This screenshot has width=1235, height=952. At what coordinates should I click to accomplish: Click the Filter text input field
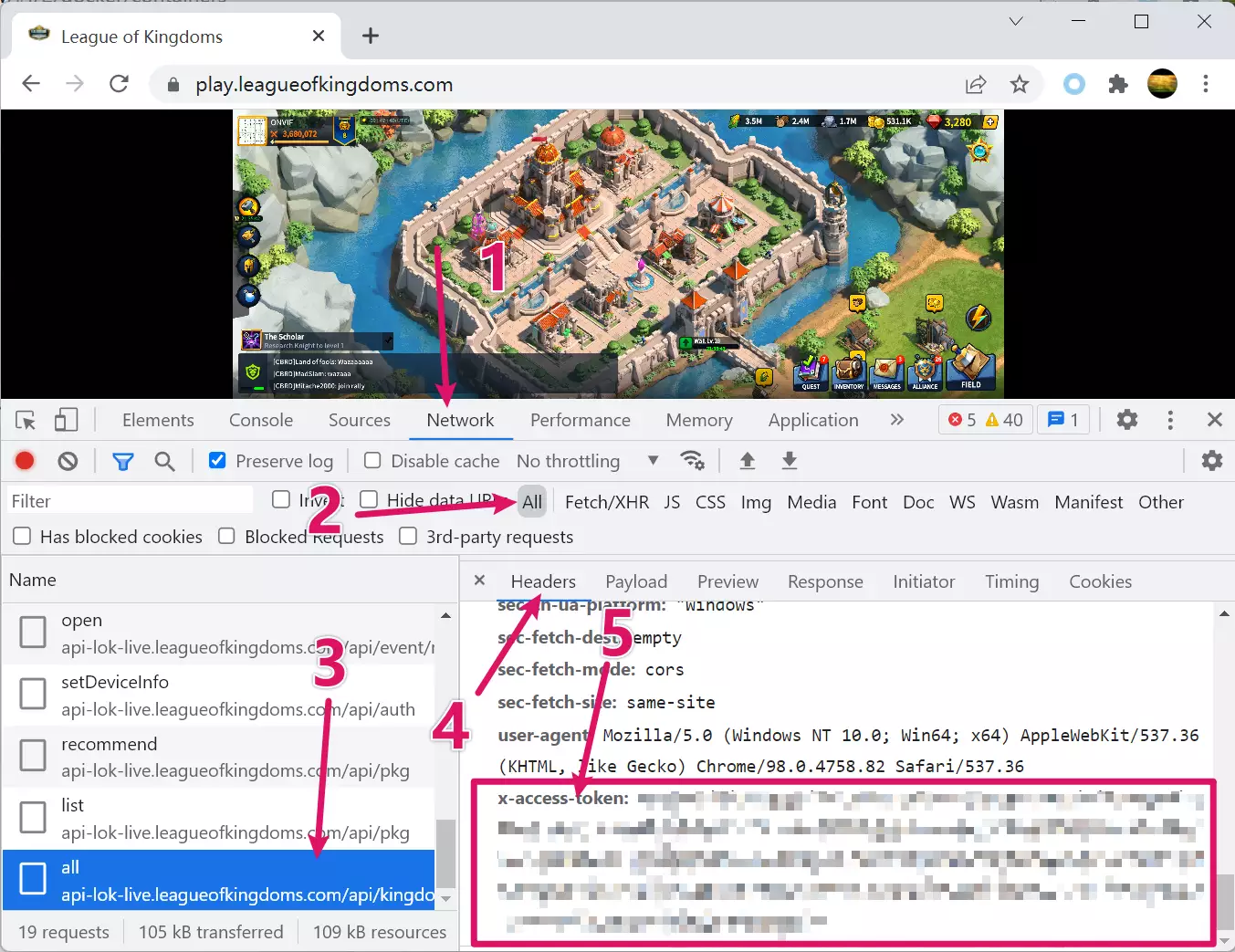point(131,500)
